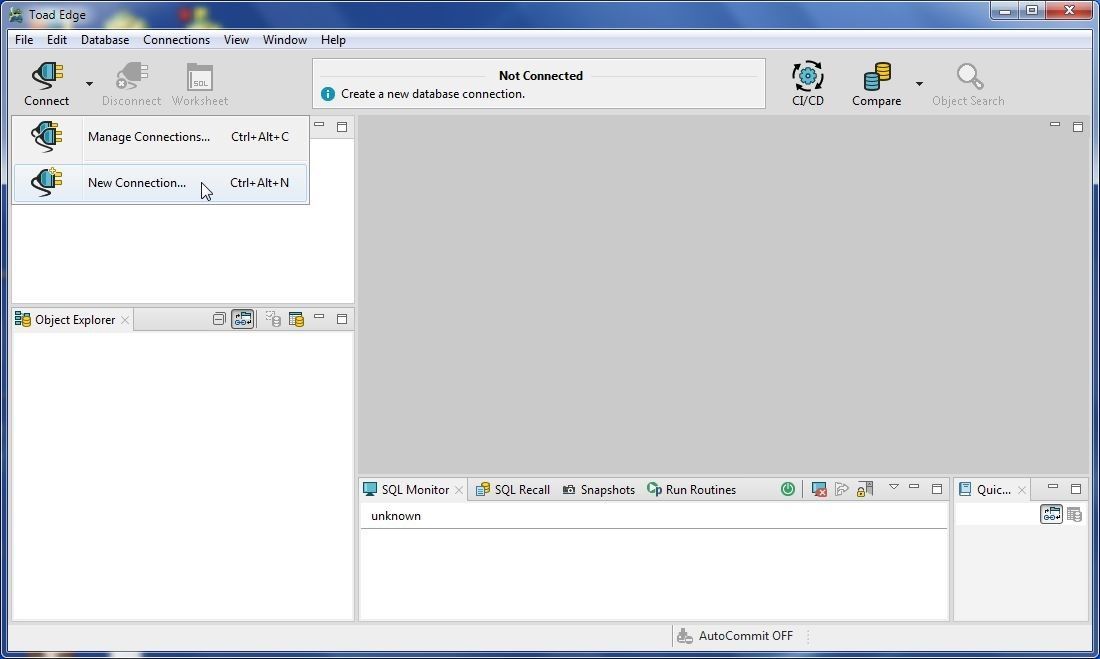This screenshot has width=1100, height=659.
Task: Open the CI/CD tool icon
Action: pos(807,76)
